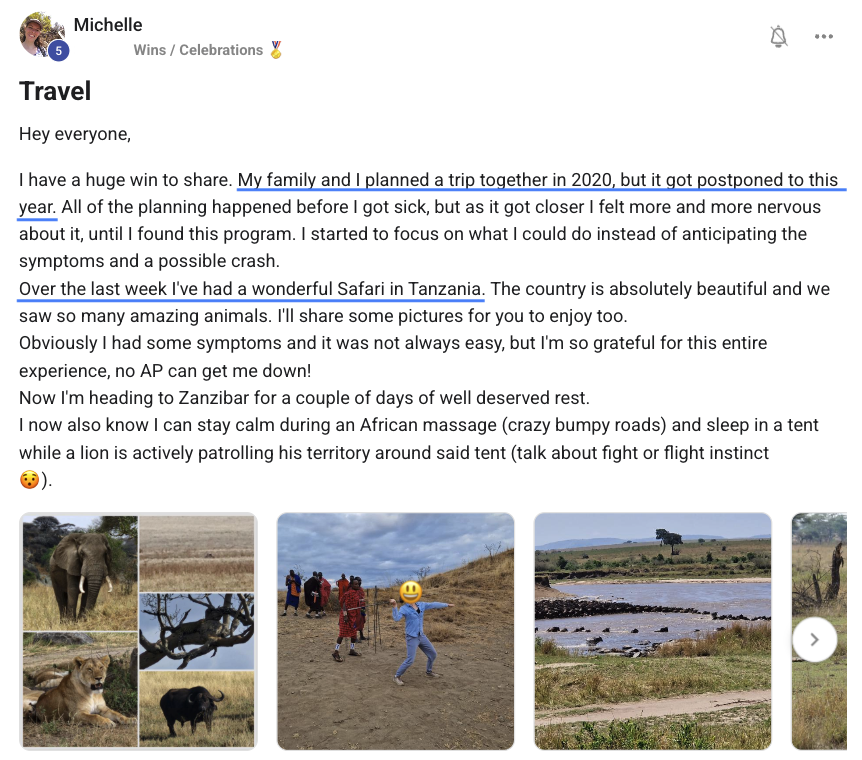The image size is (862, 760).
Task: Open the dancing person photo thumbnail
Action: click(395, 631)
